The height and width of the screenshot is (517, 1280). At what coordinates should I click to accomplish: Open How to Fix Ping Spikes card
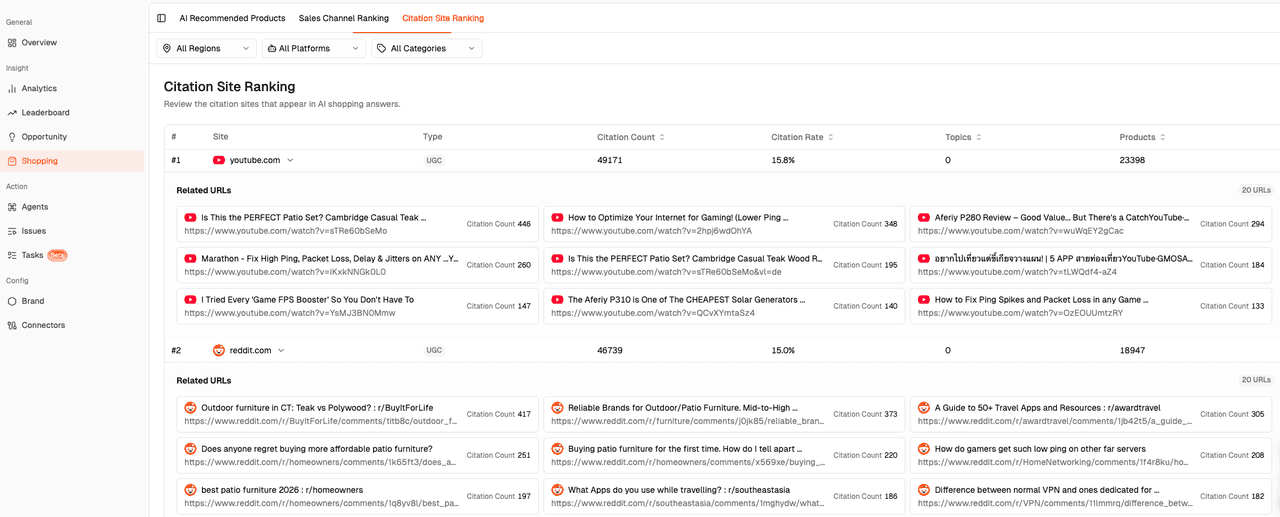pyautogui.click(x=1091, y=306)
